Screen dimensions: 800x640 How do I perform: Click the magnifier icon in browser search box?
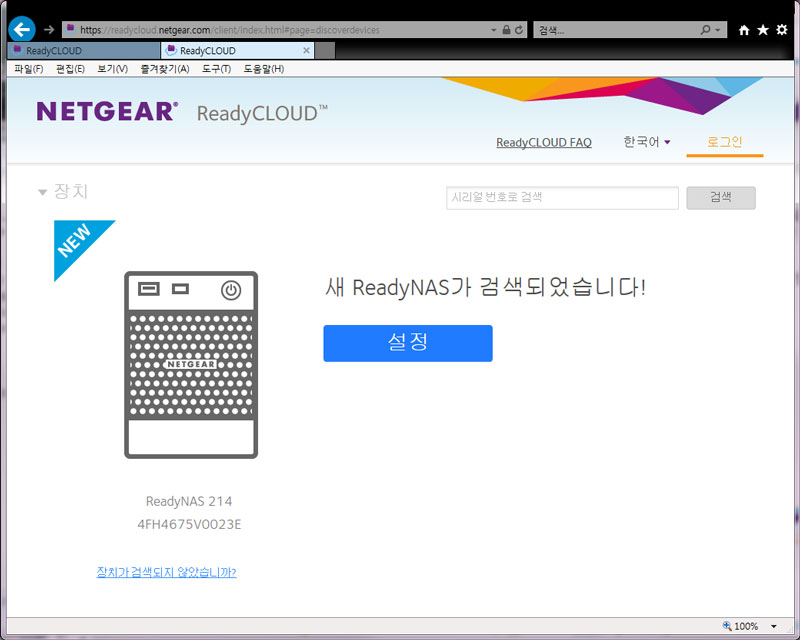[x=705, y=30]
